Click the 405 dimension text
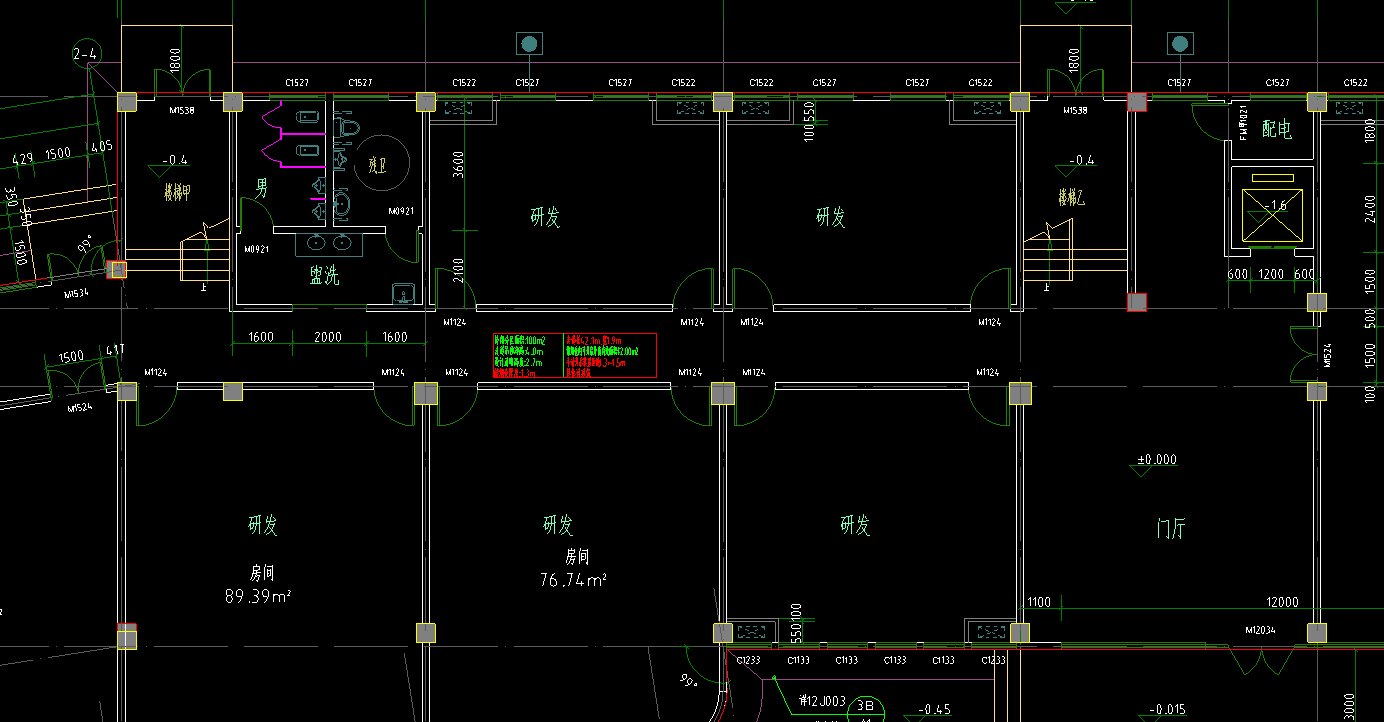The height and width of the screenshot is (722, 1384). point(101,147)
